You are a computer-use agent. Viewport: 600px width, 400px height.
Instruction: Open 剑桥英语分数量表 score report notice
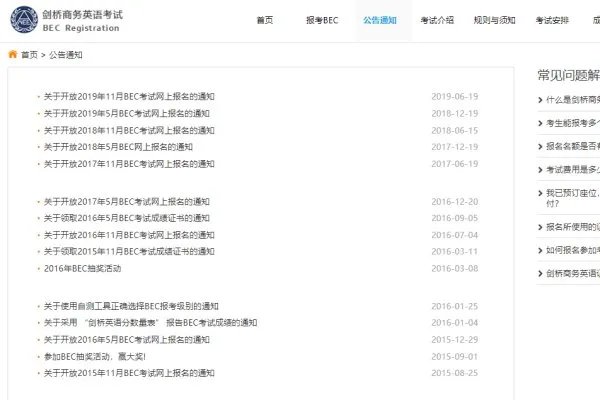click(150, 323)
